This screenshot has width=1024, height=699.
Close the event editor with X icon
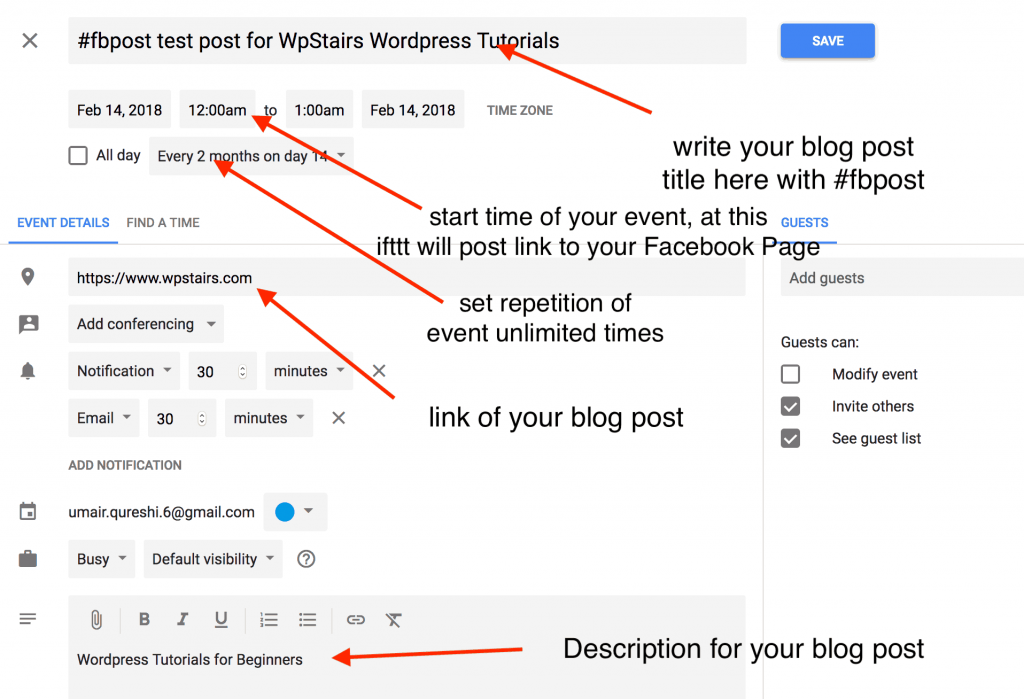pos(29,41)
